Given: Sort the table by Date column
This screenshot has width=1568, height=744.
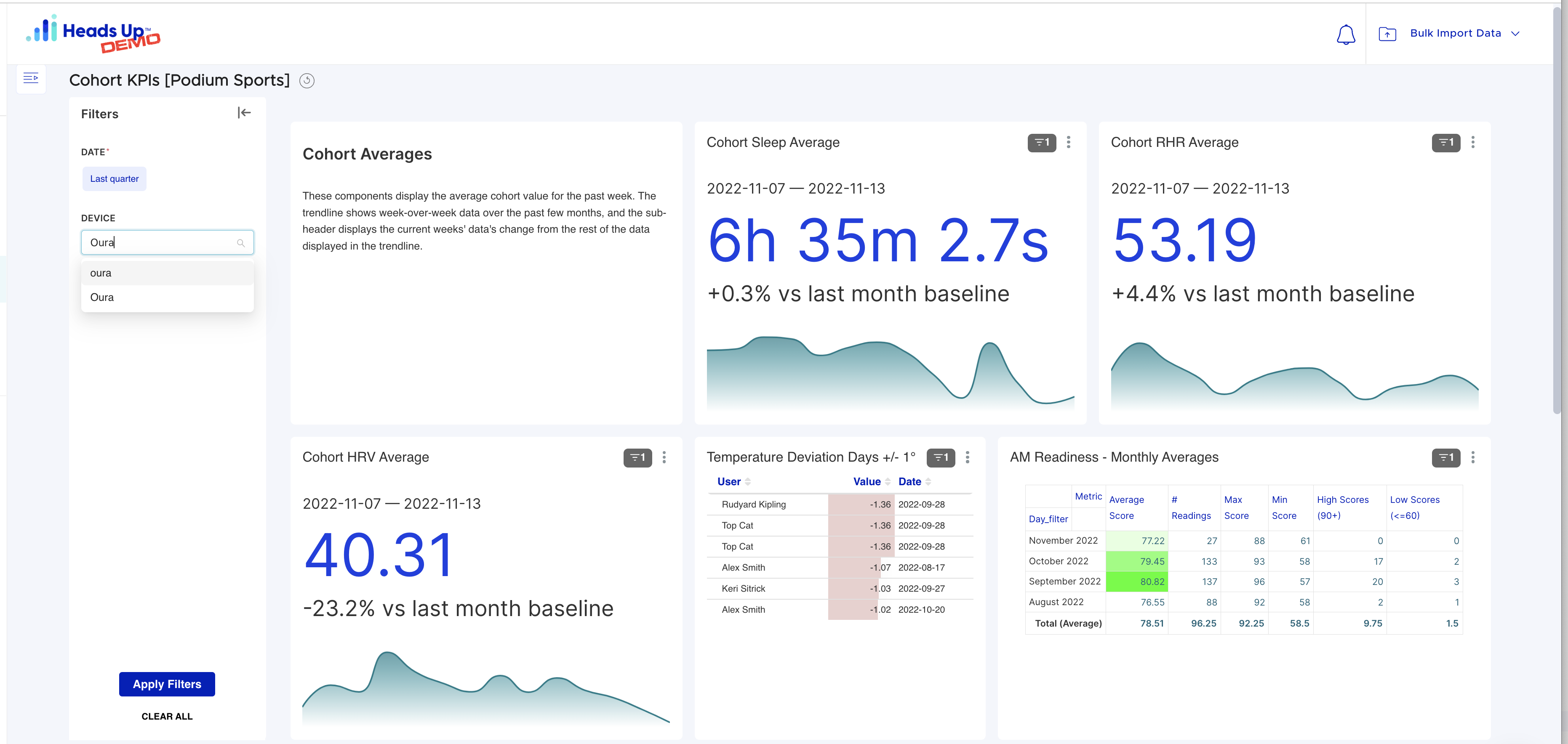Looking at the screenshot, I should coord(915,482).
